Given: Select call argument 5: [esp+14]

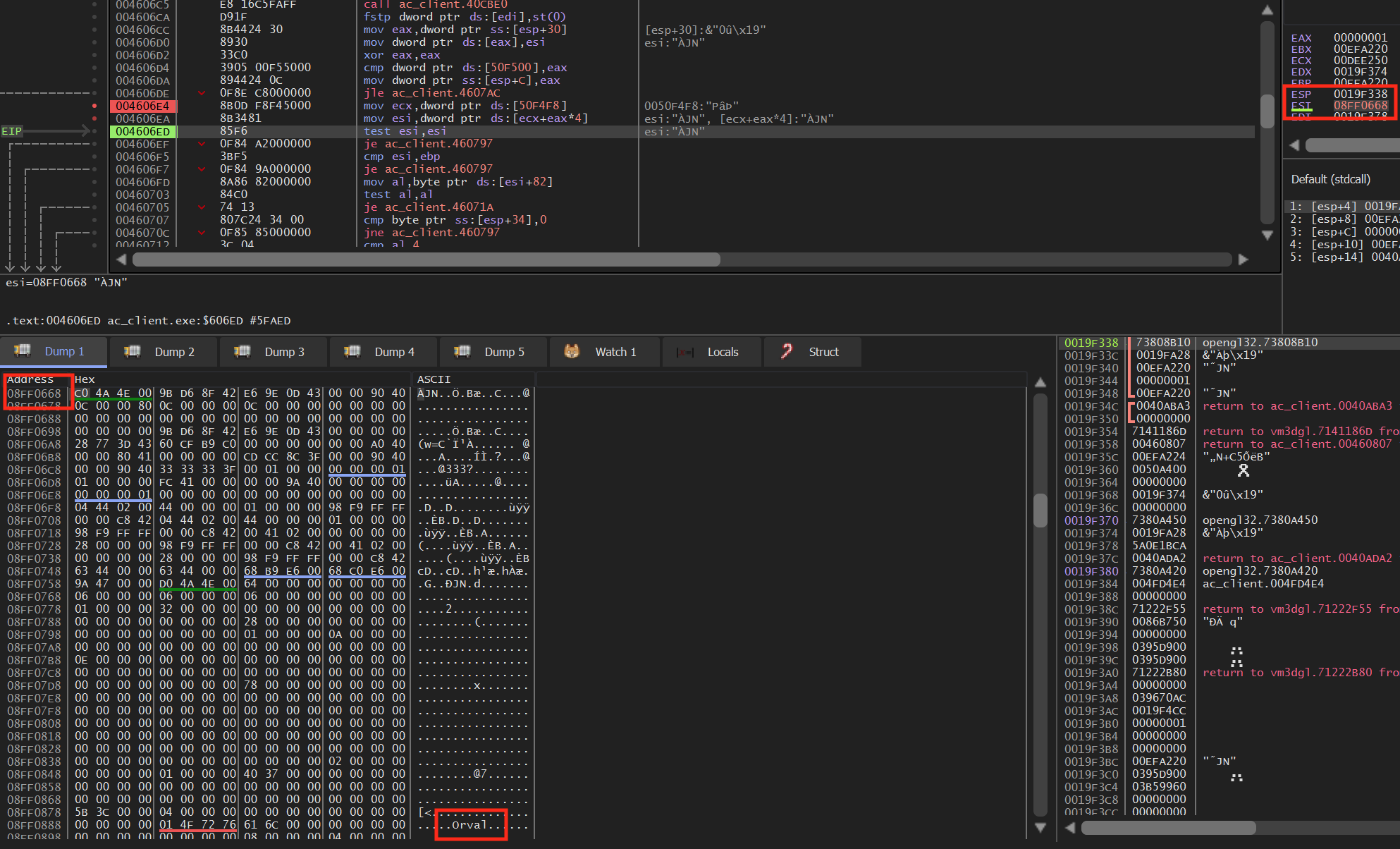Looking at the screenshot, I should (1343, 257).
